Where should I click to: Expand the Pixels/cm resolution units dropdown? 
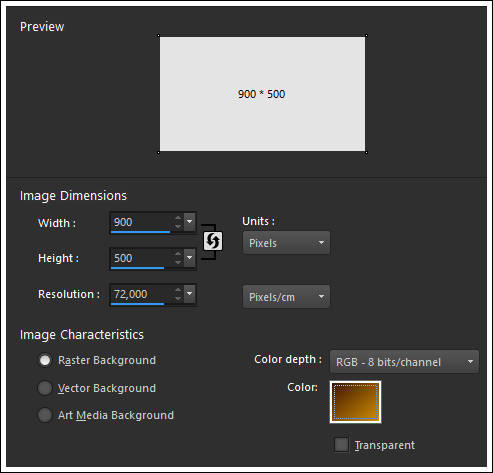[286, 297]
